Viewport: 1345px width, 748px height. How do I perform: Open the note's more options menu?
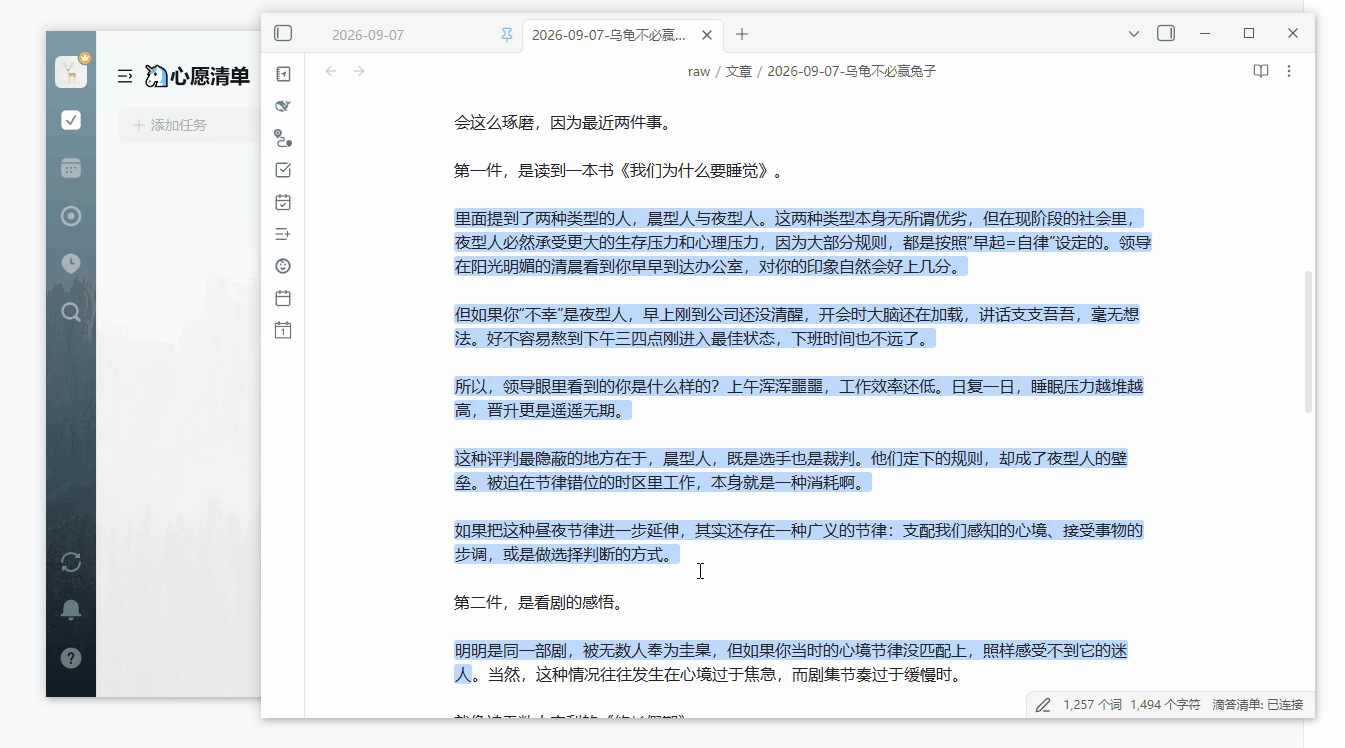pyautogui.click(x=1289, y=71)
